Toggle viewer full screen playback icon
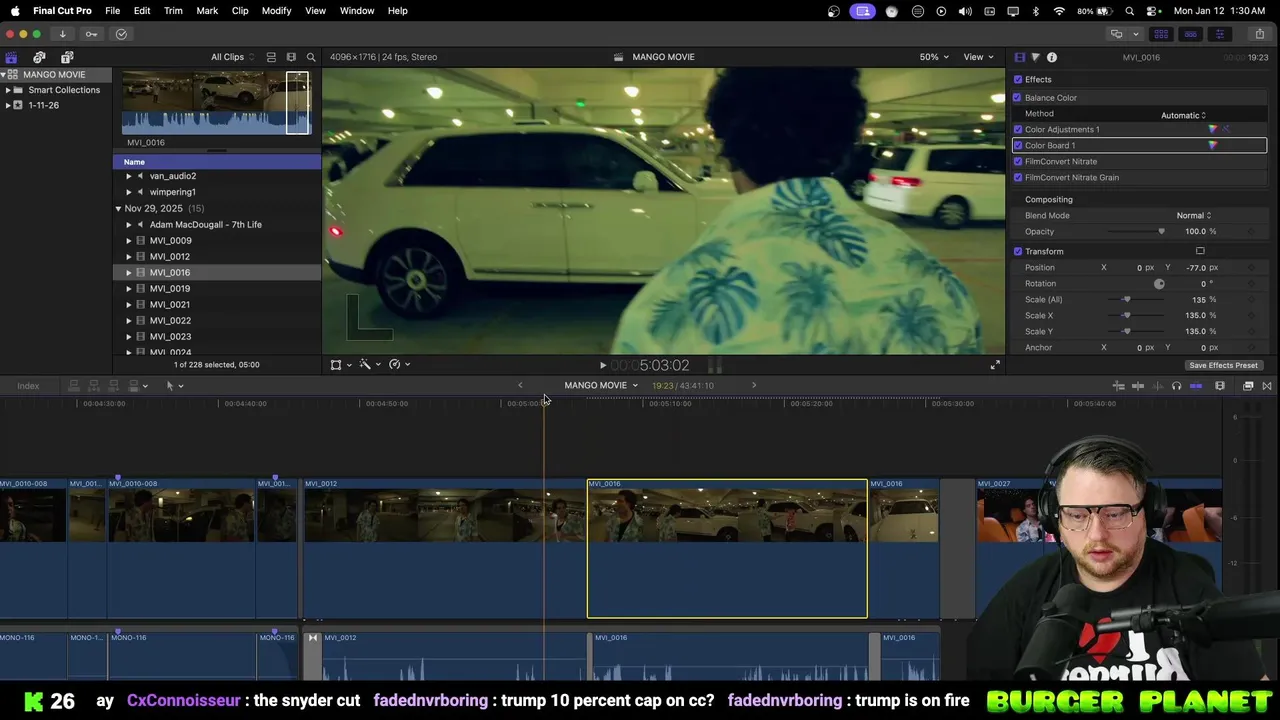1280x720 pixels. pos(995,365)
